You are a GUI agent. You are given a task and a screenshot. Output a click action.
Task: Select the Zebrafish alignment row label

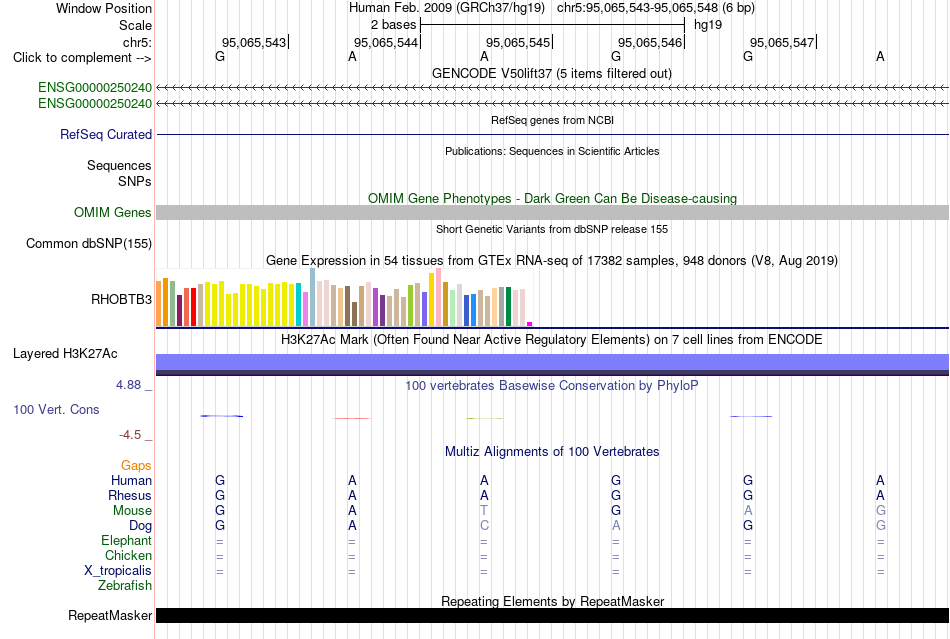coord(125,586)
